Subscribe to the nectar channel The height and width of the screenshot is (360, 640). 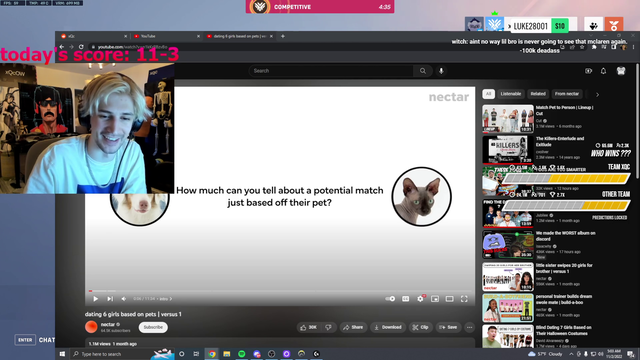153,327
